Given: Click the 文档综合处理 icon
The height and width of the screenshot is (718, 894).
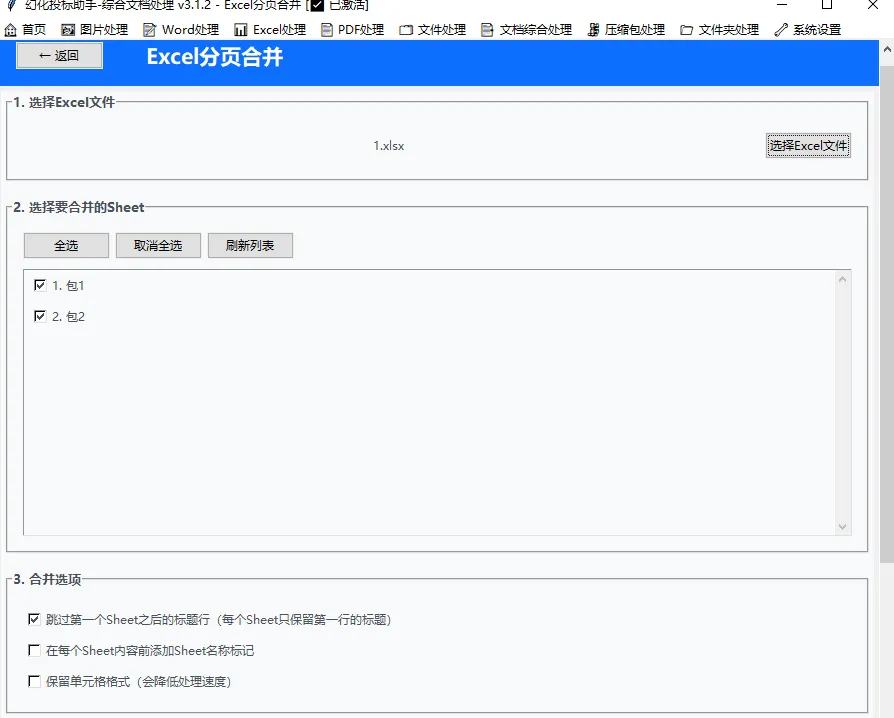Looking at the screenshot, I should pos(487,30).
